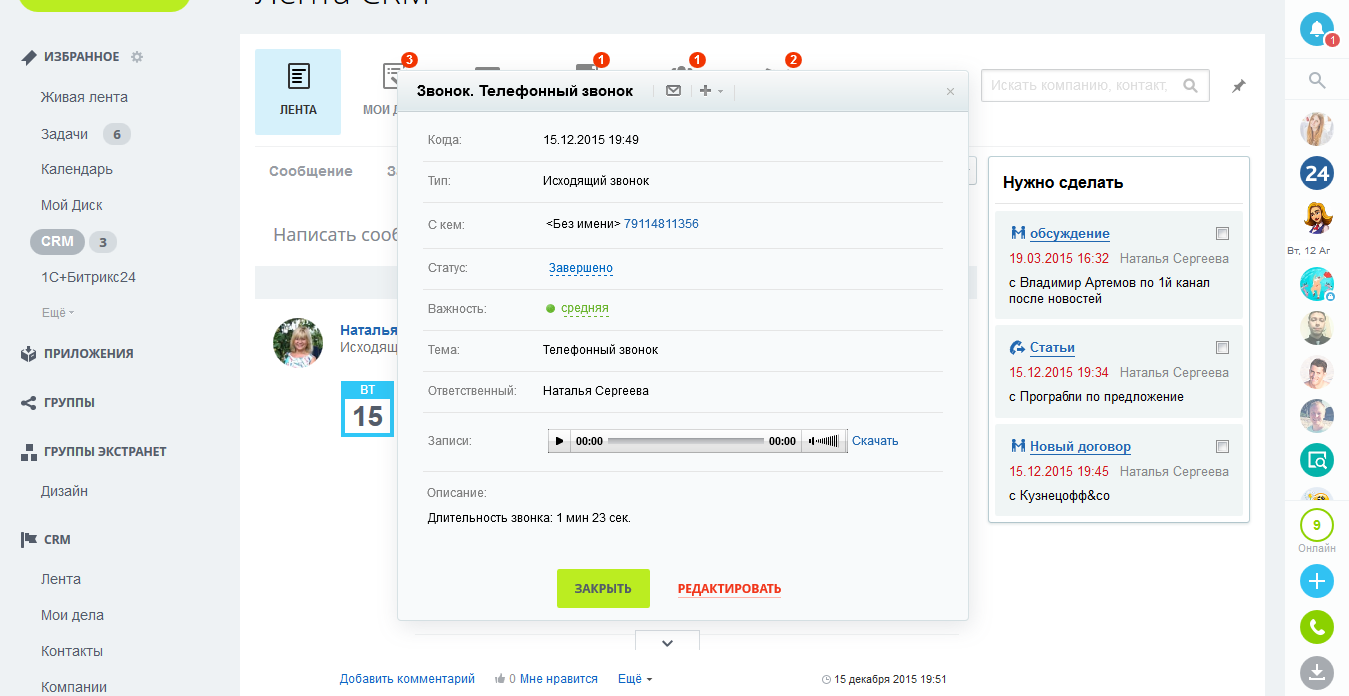
Task: Click Наталья's avatar photo in feed
Action: (x=298, y=343)
